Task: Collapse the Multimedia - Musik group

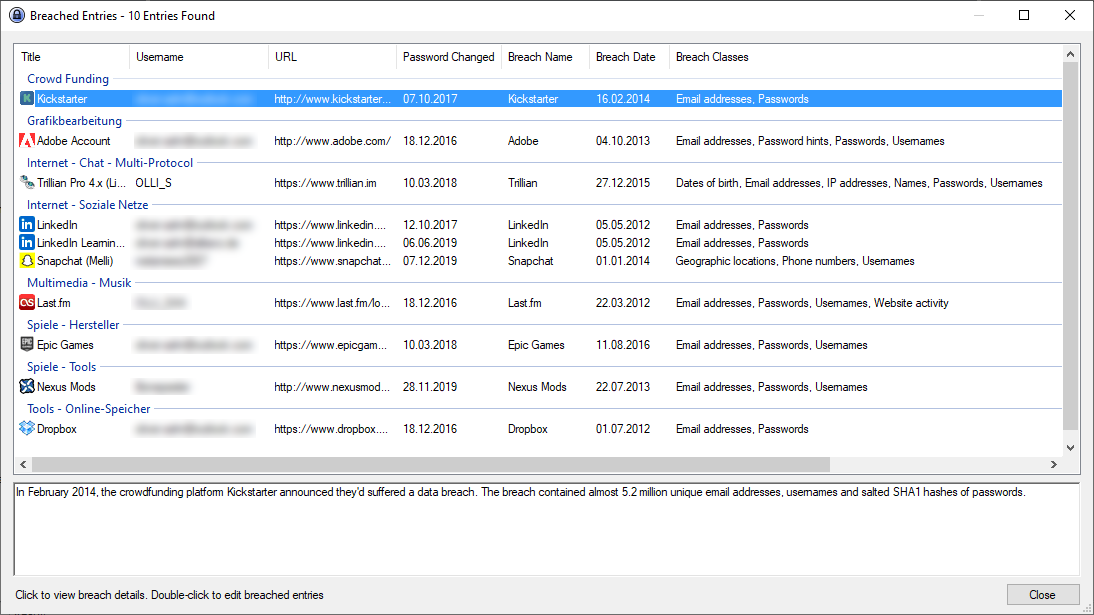Action: (79, 283)
